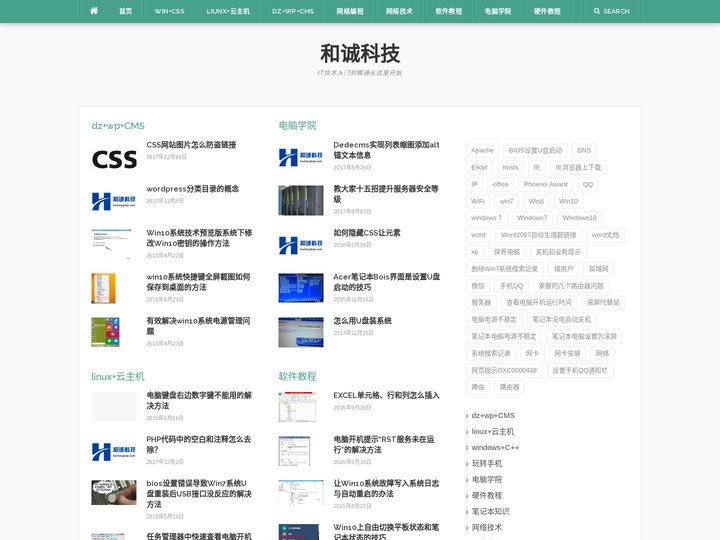Open 网络技术 category in sidebar list
Image resolution: width=720 pixels, height=540 pixels.
click(x=487, y=527)
